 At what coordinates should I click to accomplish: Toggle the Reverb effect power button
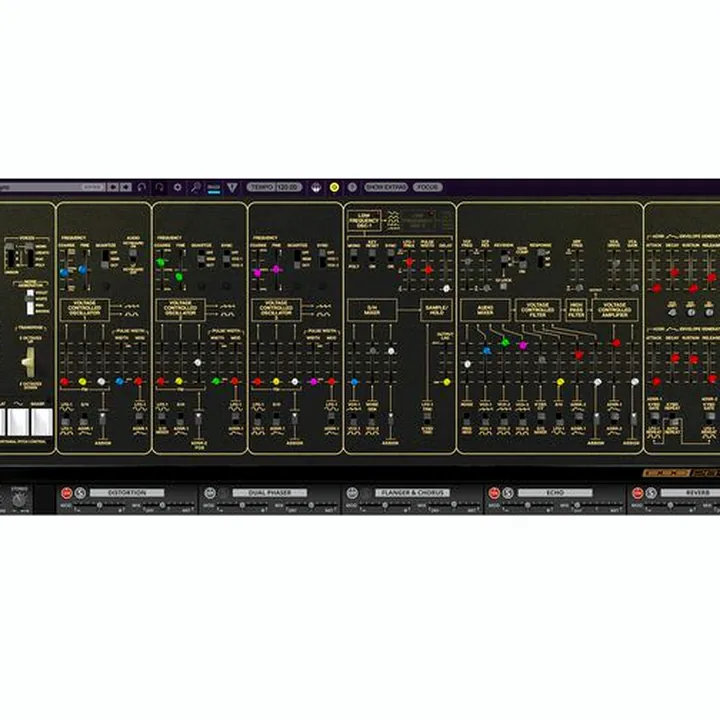coord(637,493)
